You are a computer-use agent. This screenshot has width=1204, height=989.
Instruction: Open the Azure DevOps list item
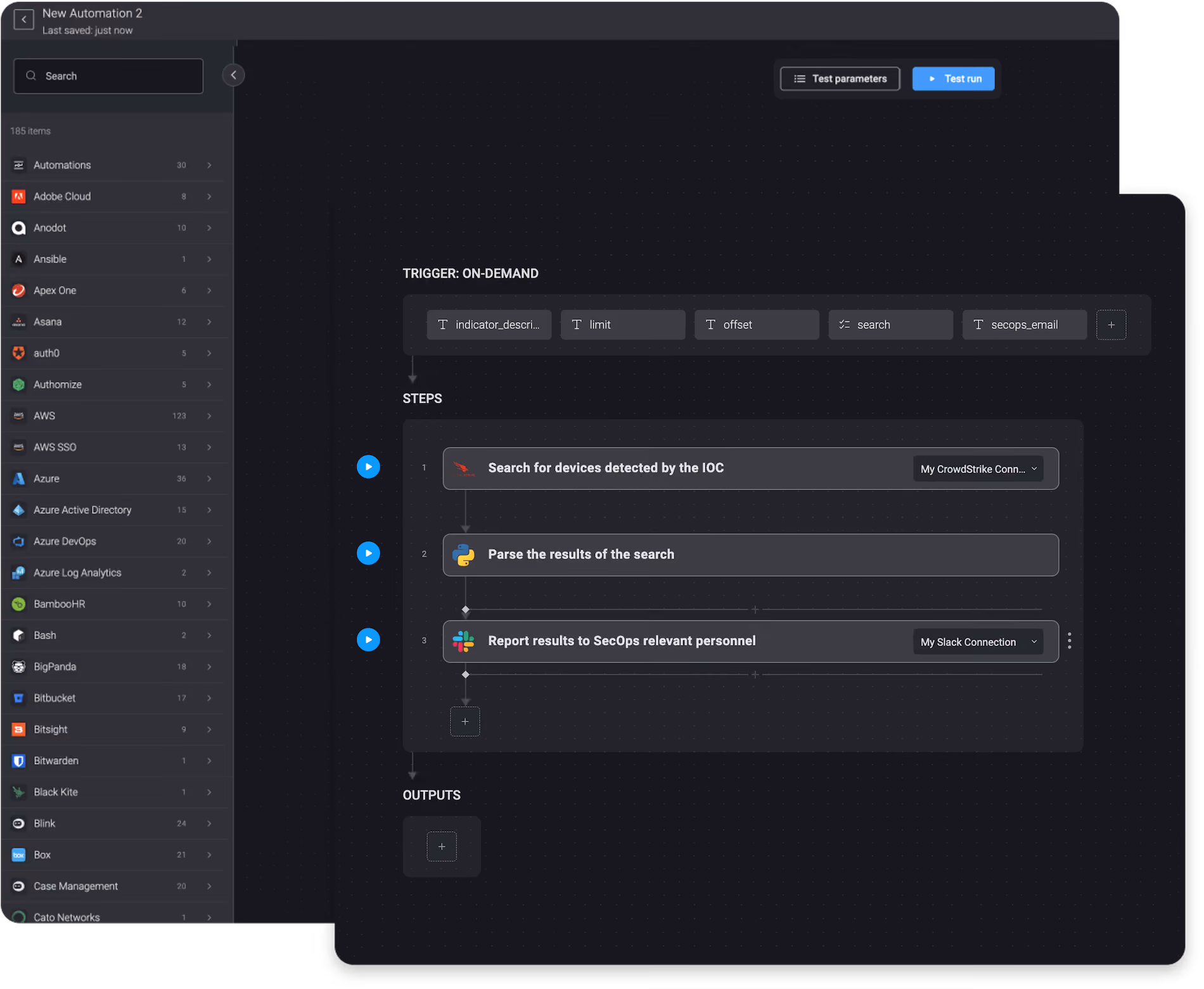coord(114,541)
